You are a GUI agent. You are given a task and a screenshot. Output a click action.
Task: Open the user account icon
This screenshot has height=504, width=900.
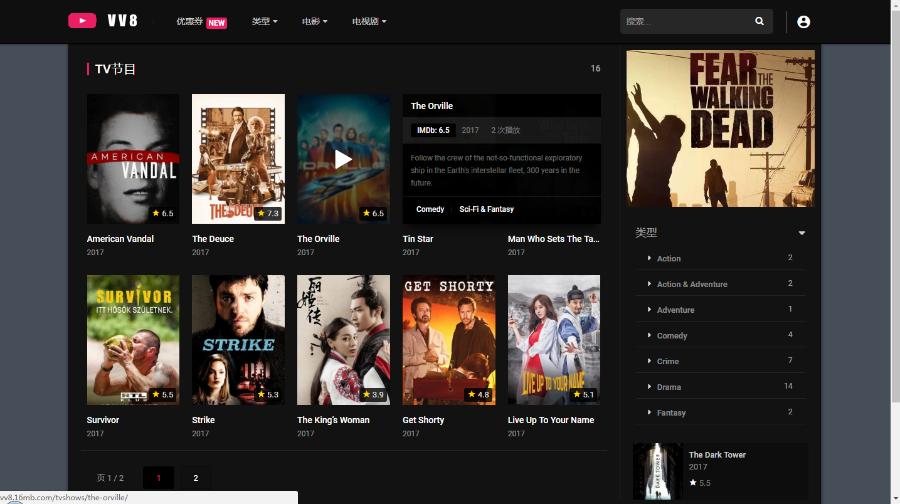pos(804,22)
